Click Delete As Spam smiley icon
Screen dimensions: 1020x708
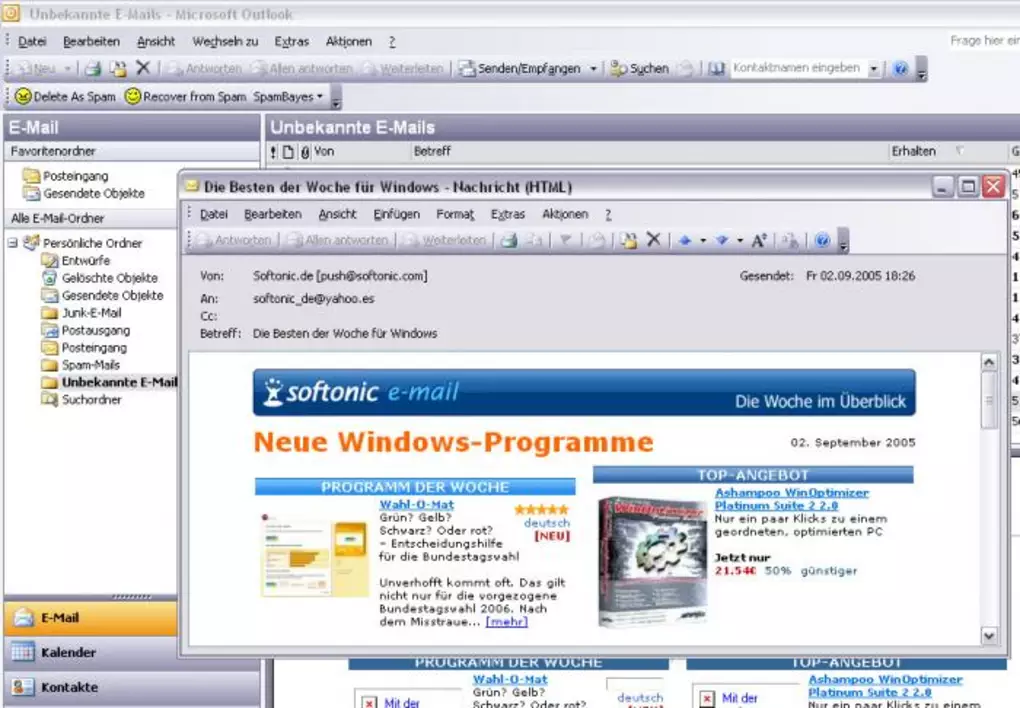click(x=22, y=97)
